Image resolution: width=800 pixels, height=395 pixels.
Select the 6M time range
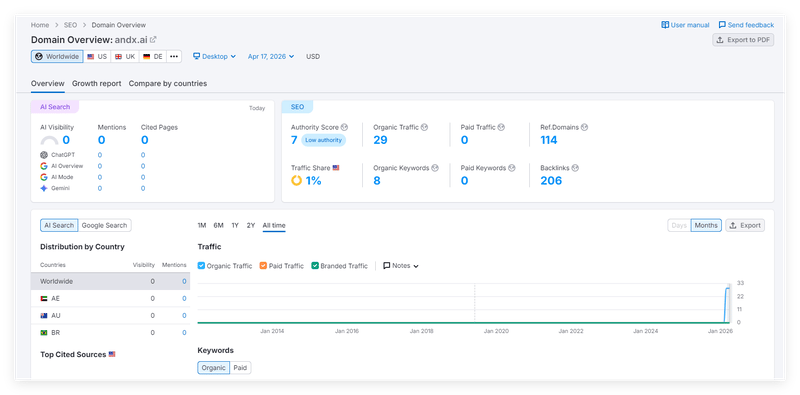[218, 226]
